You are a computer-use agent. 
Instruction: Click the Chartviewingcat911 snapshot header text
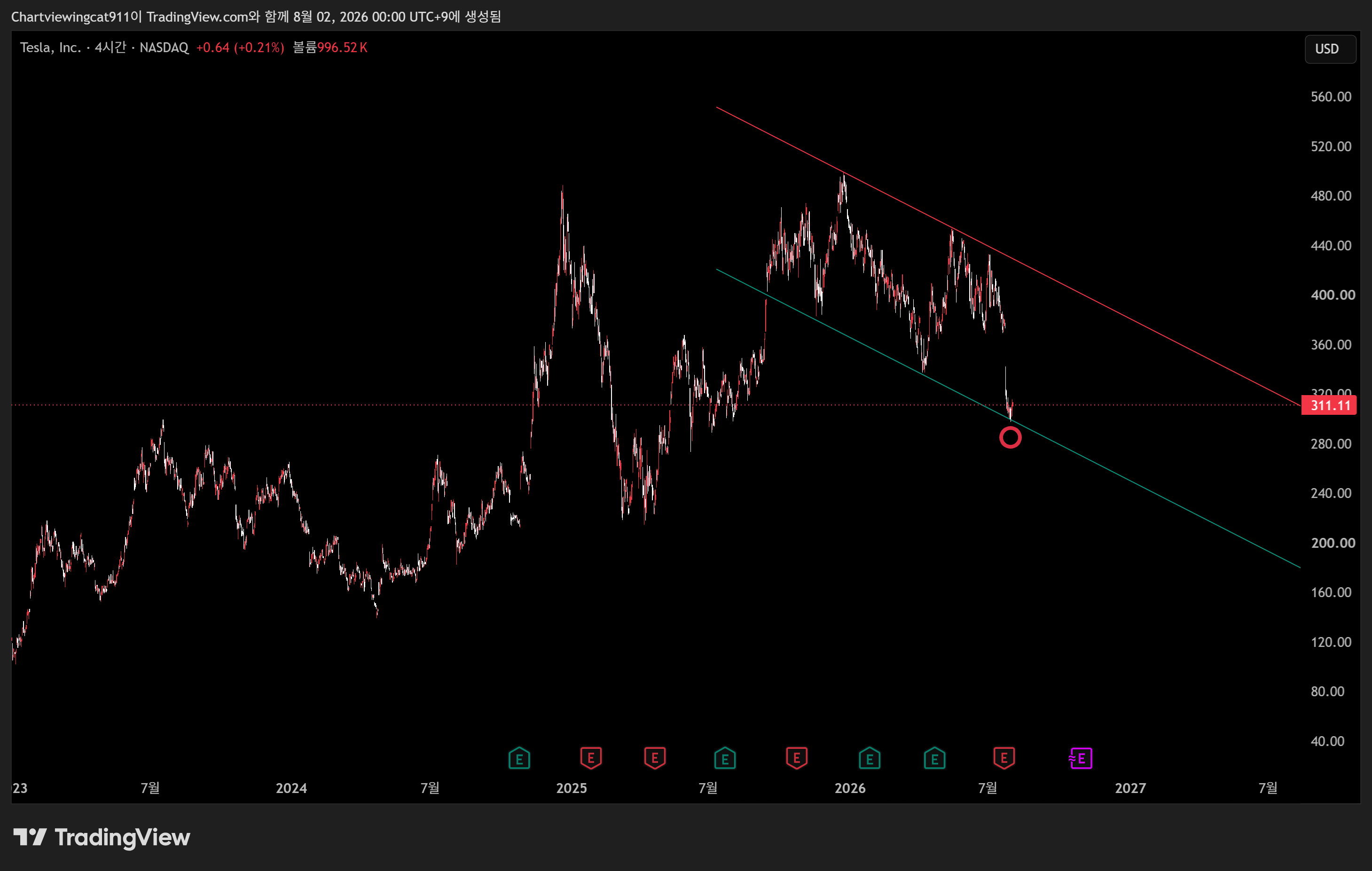(x=256, y=16)
